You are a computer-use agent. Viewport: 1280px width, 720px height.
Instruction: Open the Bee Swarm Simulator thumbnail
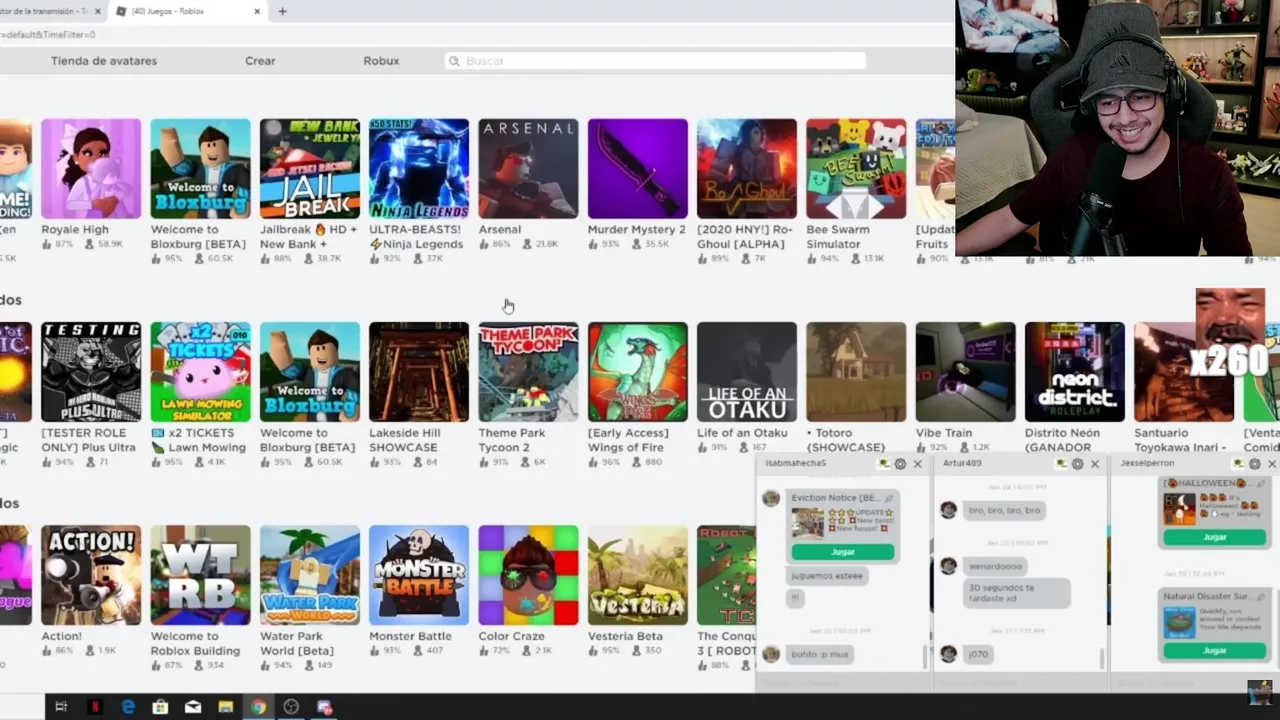(856, 169)
